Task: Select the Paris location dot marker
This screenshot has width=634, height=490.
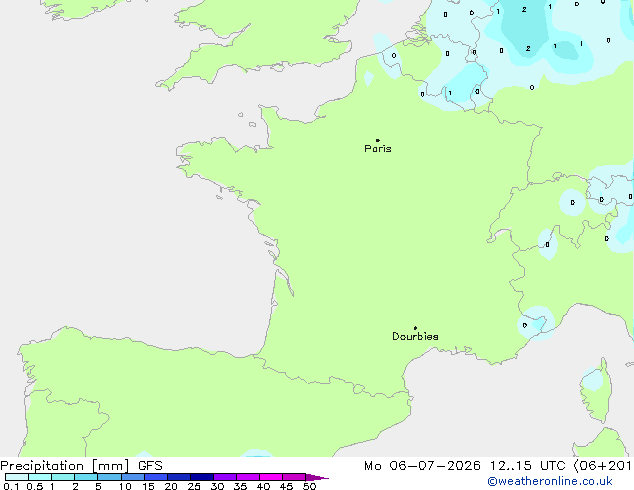Action: point(378,140)
